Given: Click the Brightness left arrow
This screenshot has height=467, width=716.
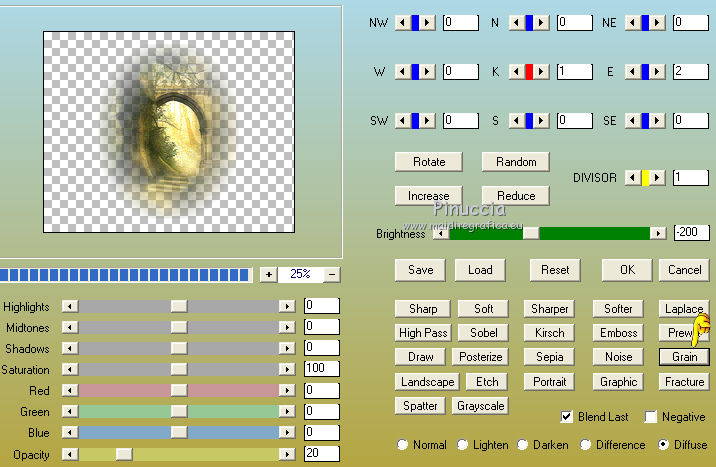Looking at the screenshot, I should coord(441,233).
